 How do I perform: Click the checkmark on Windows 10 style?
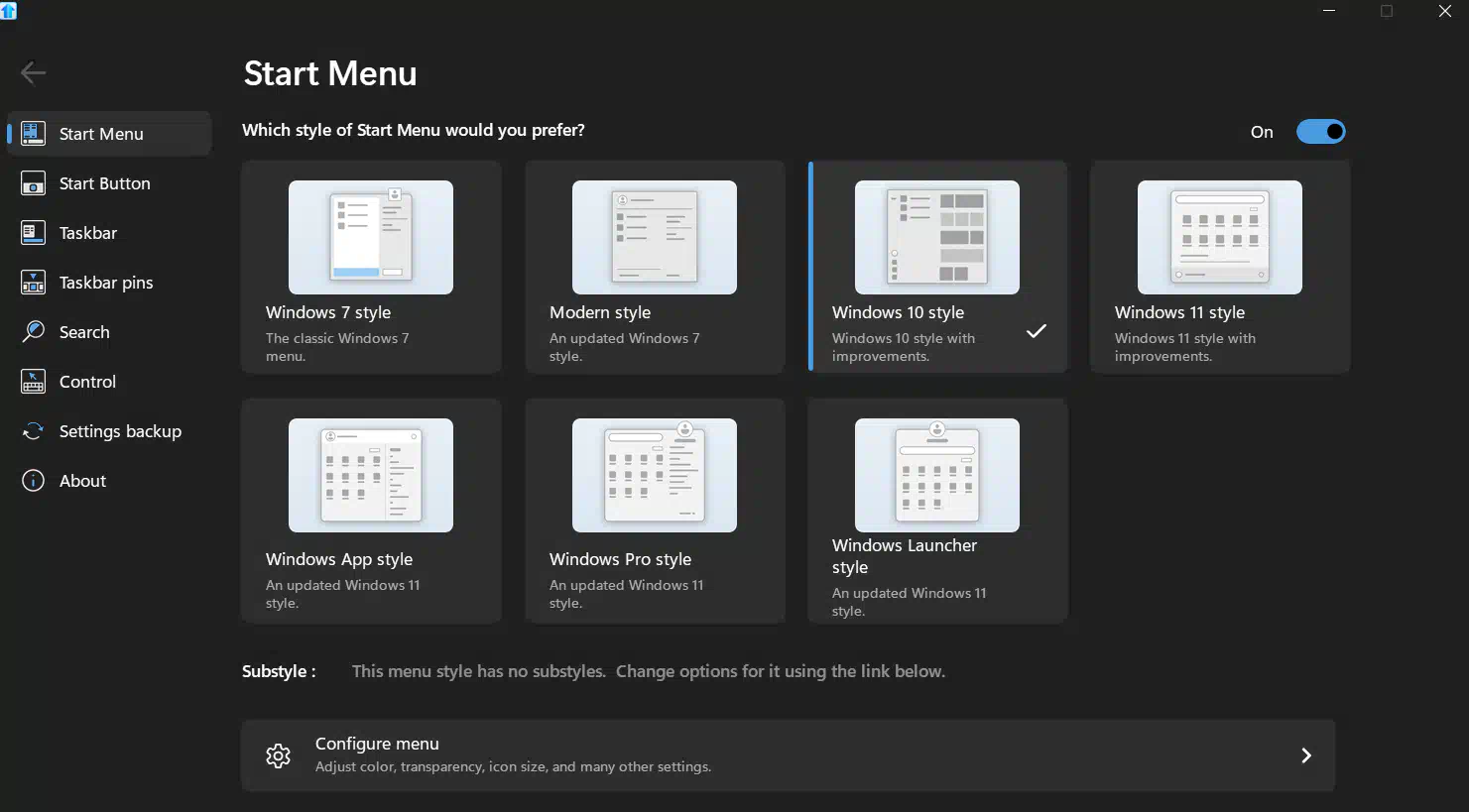coord(1037,331)
